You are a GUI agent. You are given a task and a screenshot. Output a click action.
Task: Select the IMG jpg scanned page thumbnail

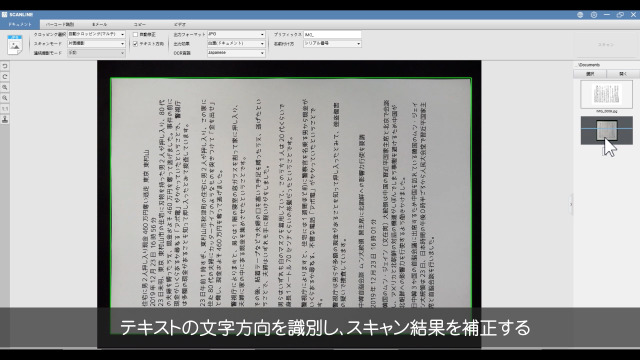[x=607, y=94]
